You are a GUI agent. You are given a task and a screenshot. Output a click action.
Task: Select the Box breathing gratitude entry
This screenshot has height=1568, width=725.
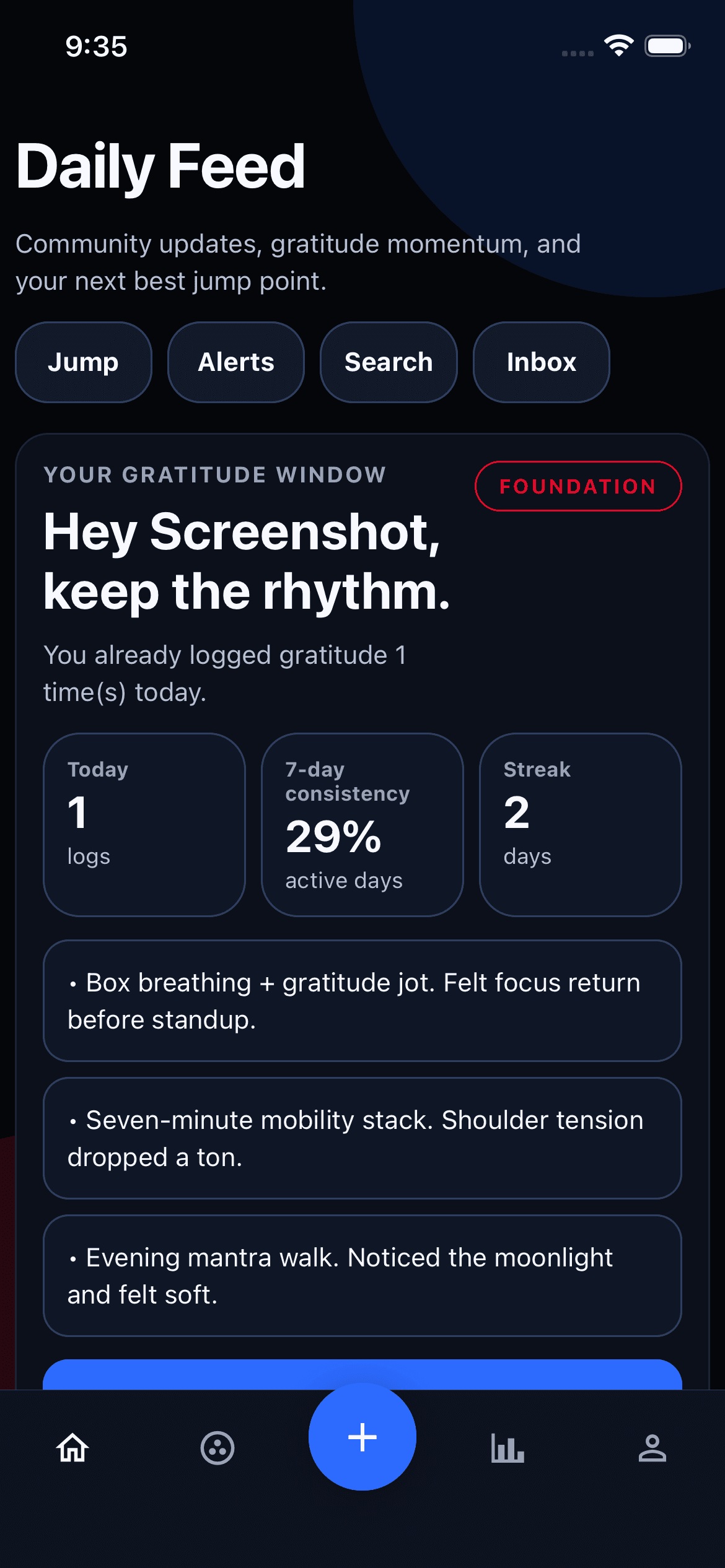pos(362,1001)
